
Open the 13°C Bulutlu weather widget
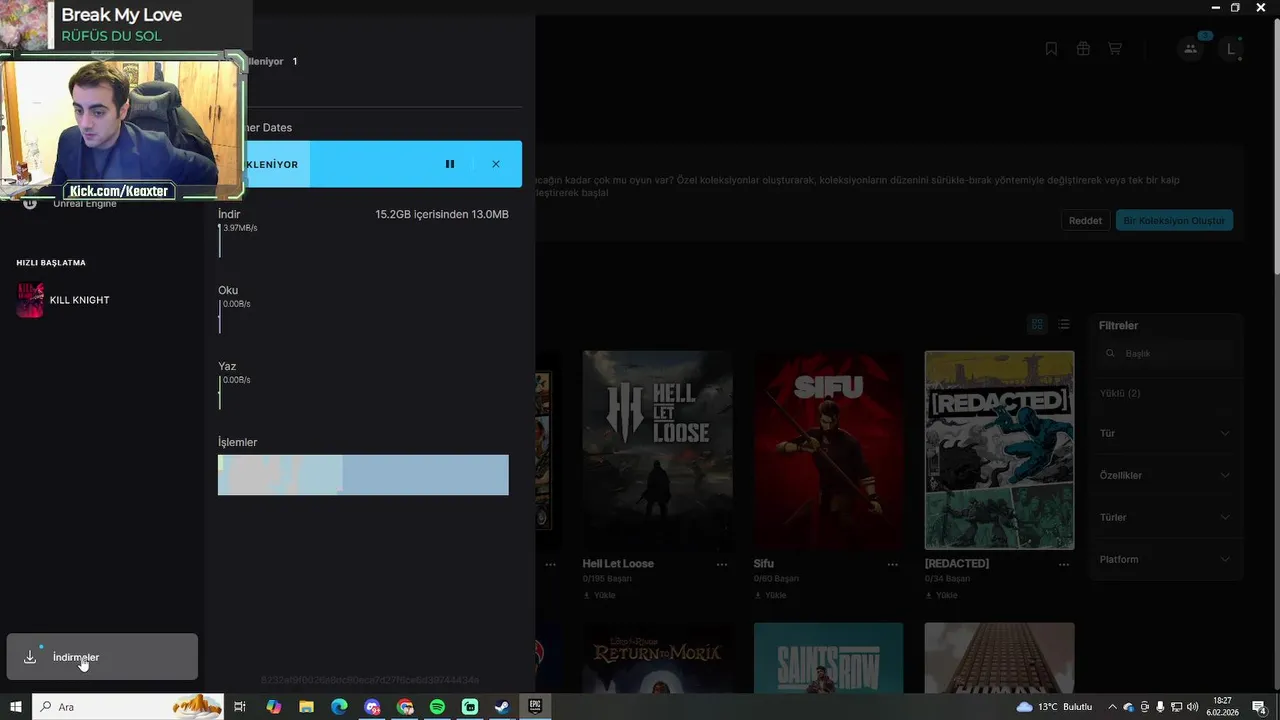pyautogui.click(x=1054, y=707)
